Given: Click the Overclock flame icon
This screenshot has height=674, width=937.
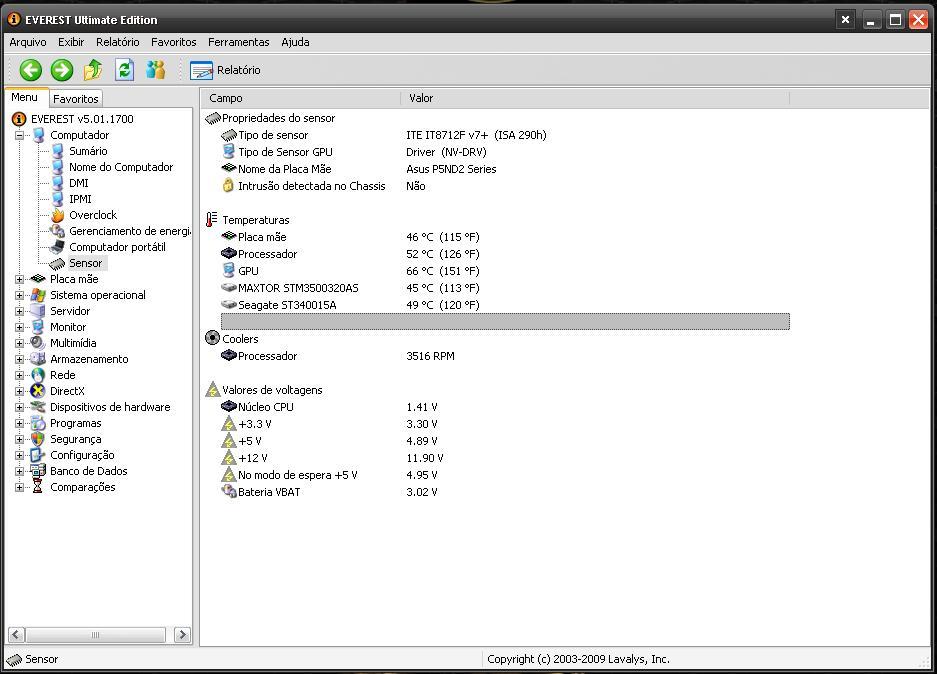Looking at the screenshot, I should 58,215.
